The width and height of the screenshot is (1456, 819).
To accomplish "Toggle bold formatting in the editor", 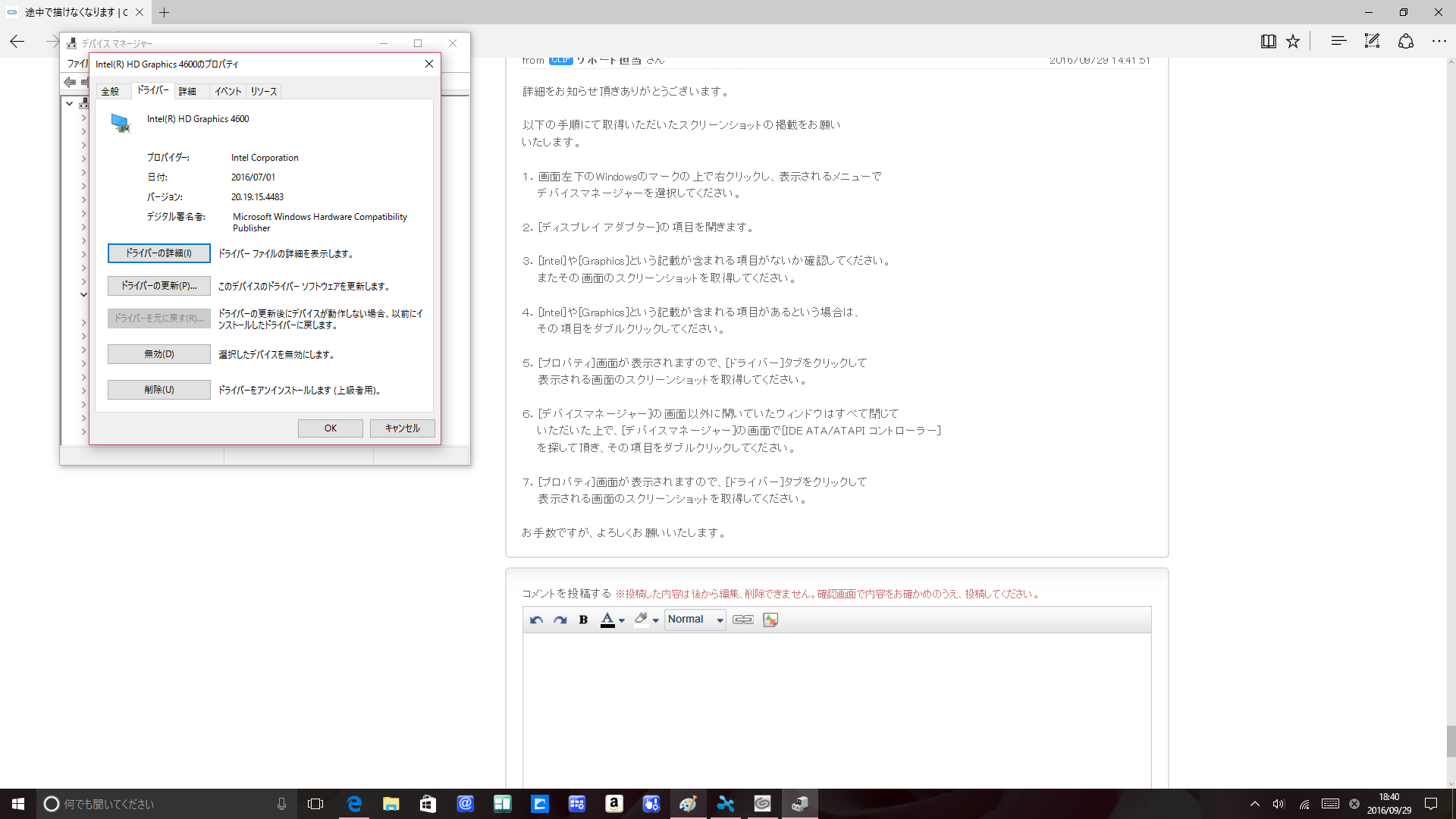I will (583, 620).
